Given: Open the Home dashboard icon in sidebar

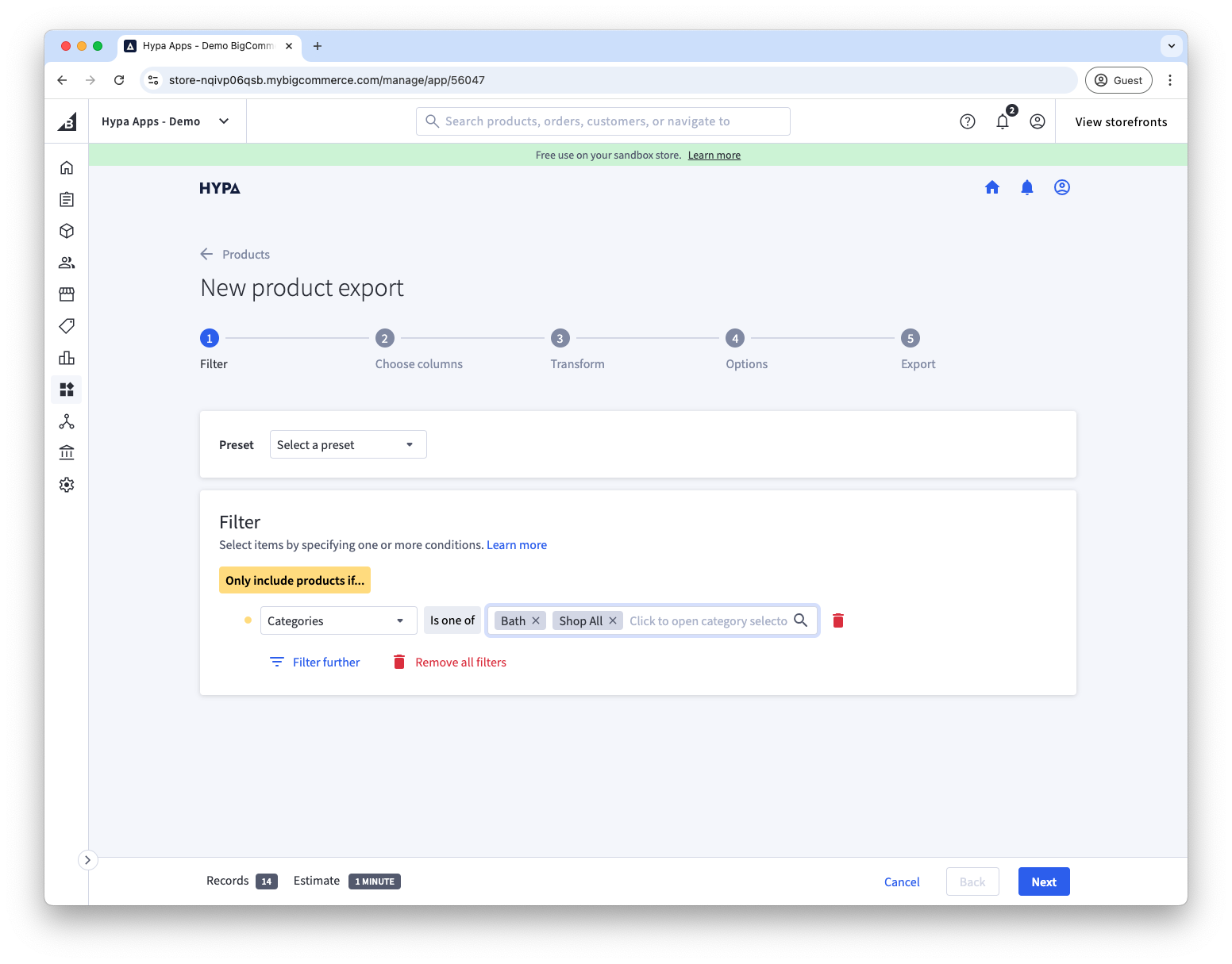Looking at the screenshot, I should click(x=67, y=167).
